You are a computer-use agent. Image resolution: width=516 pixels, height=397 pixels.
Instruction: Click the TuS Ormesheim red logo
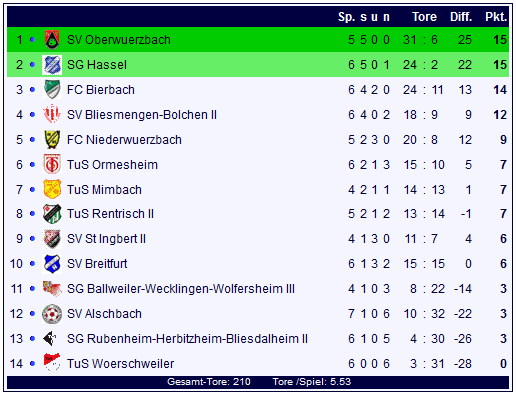click(x=52, y=165)
